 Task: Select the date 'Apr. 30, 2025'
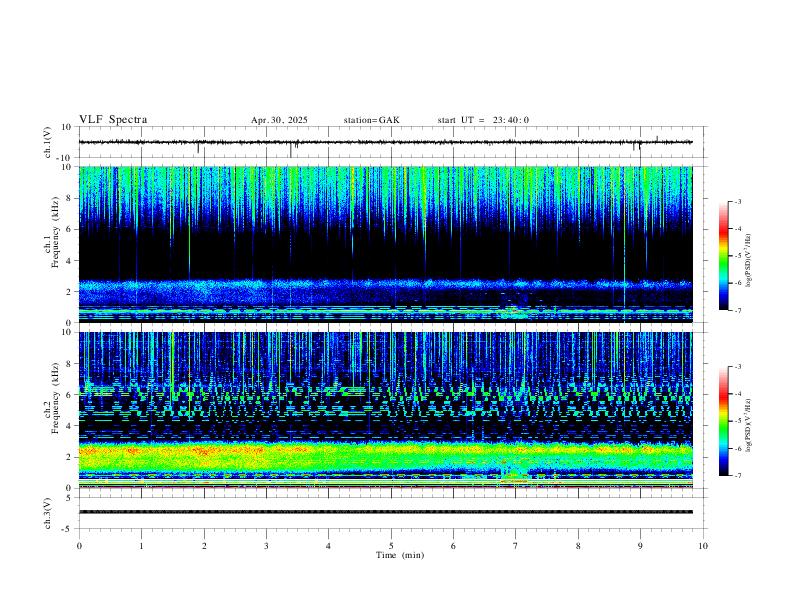tap(279, 120)
